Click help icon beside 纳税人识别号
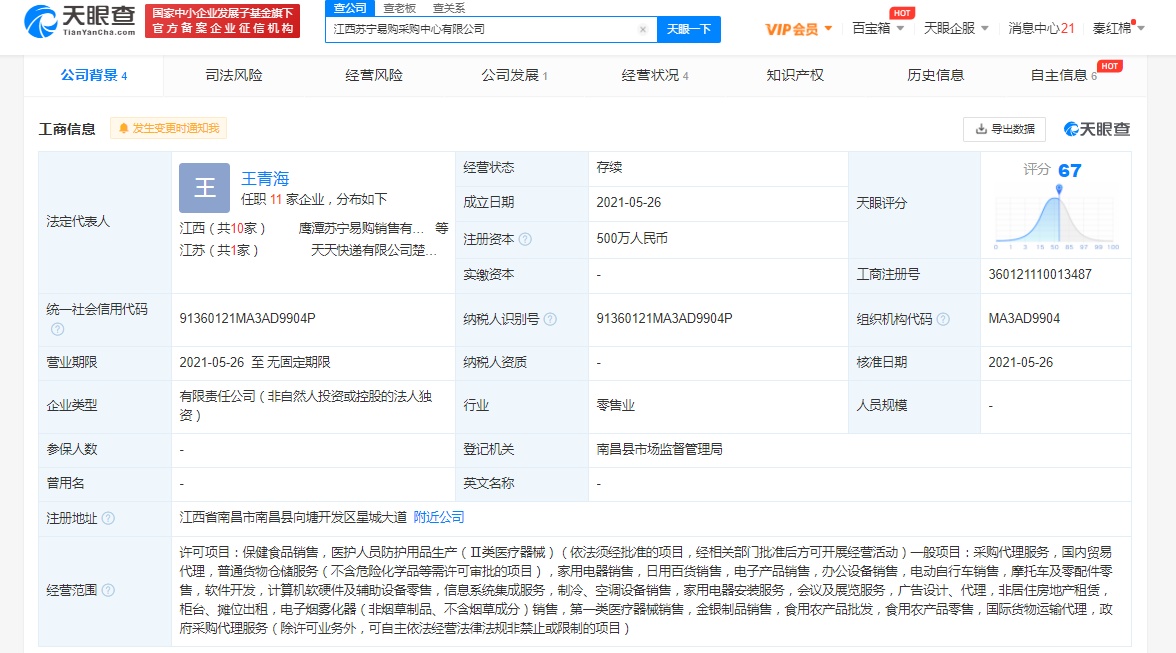 coord(550,319)
